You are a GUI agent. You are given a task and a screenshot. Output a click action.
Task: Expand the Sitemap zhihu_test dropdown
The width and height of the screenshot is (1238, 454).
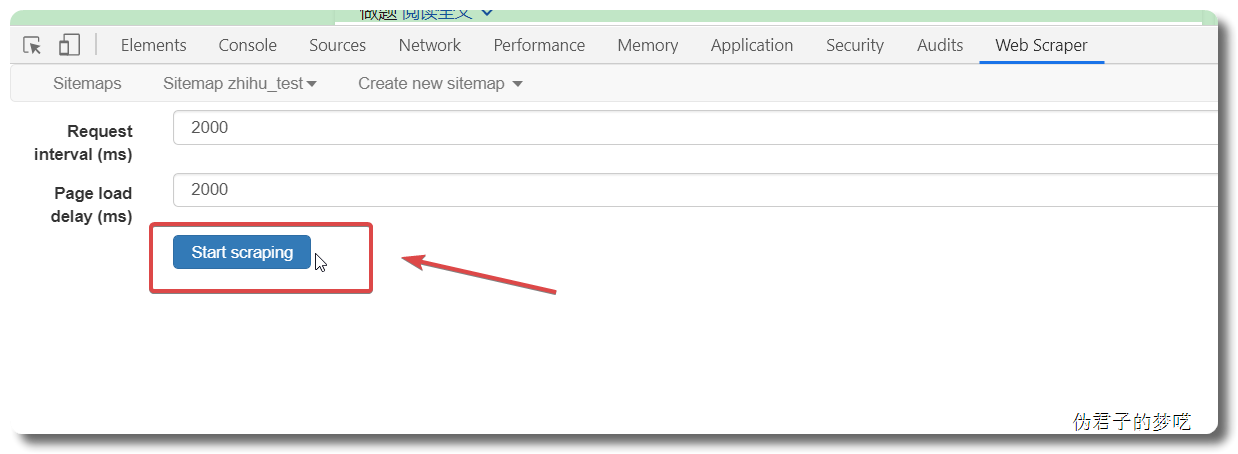coord(240,83)
